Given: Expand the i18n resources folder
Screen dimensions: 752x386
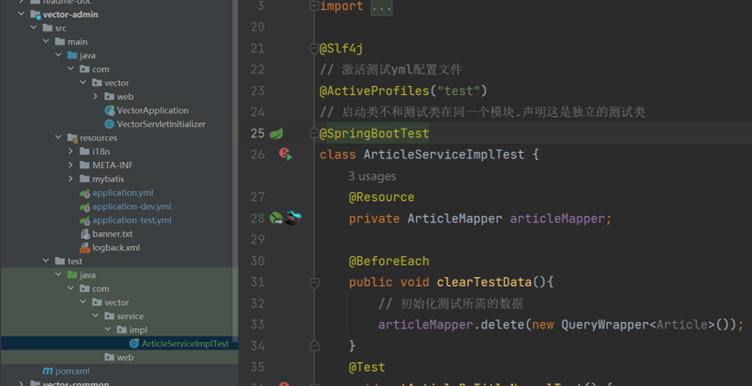Looking at the screenshot, I should pyautogui.click(x=70, y=152).
